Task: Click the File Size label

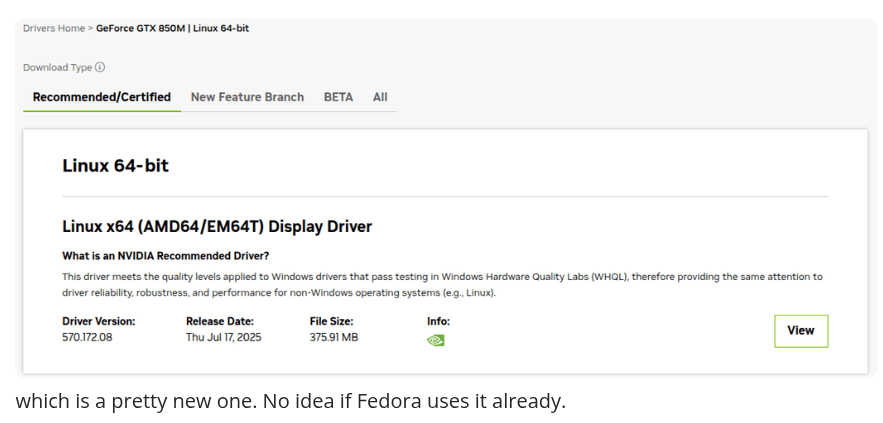Action: [x=332, y=321]
